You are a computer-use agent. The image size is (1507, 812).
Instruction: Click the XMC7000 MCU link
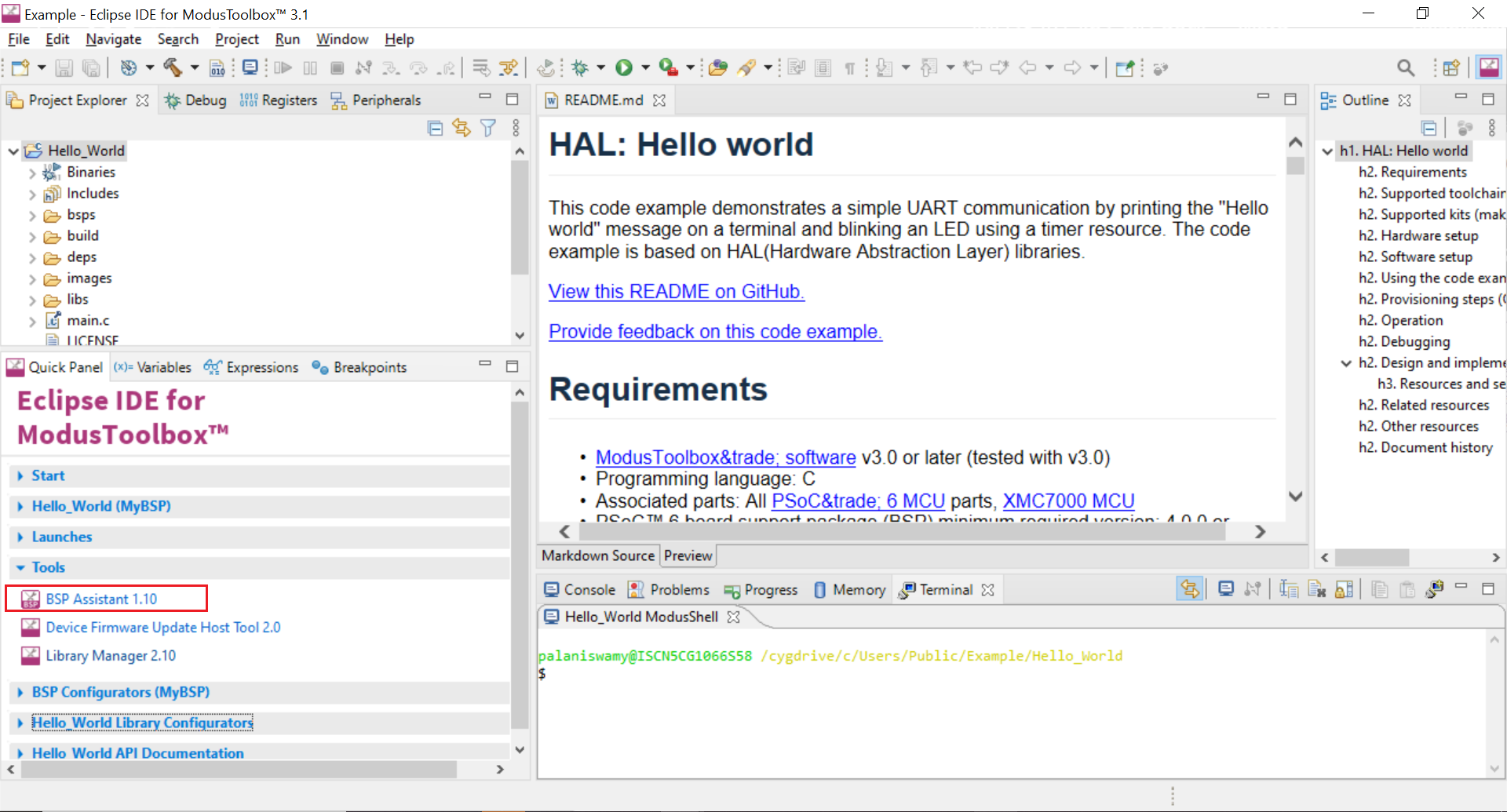1068,501
